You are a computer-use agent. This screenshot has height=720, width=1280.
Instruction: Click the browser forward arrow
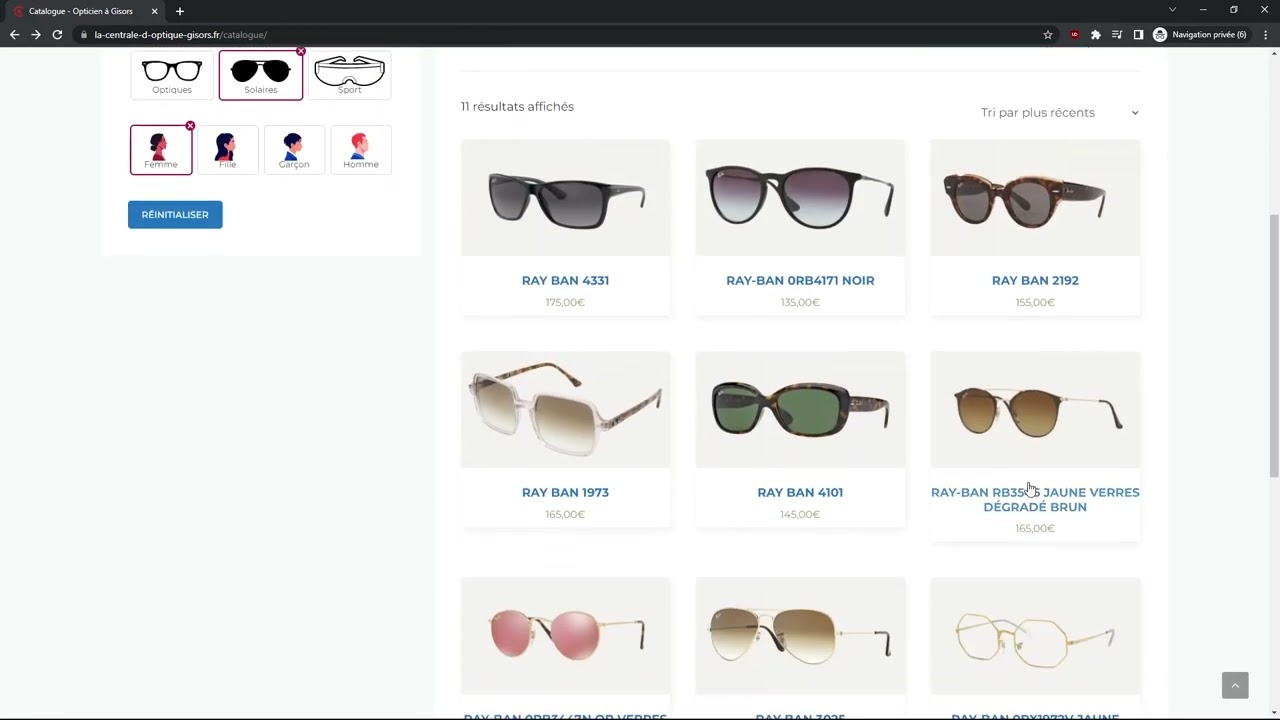click(36, 35)
